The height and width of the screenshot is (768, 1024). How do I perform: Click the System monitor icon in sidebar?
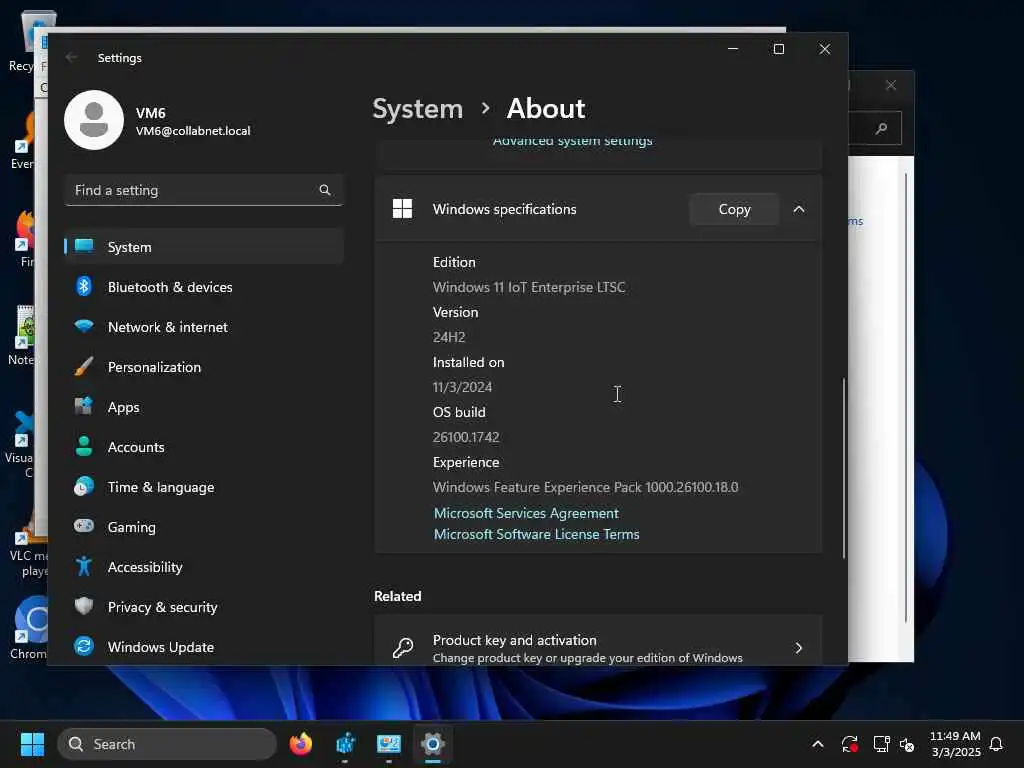[x=84, y=246]
